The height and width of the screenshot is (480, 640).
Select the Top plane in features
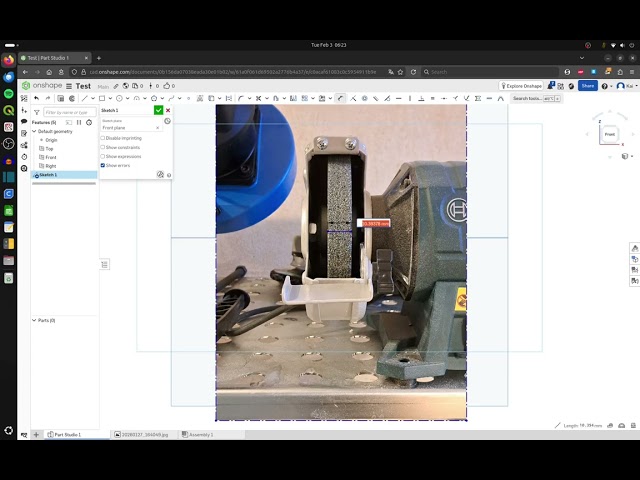point(49,149)
